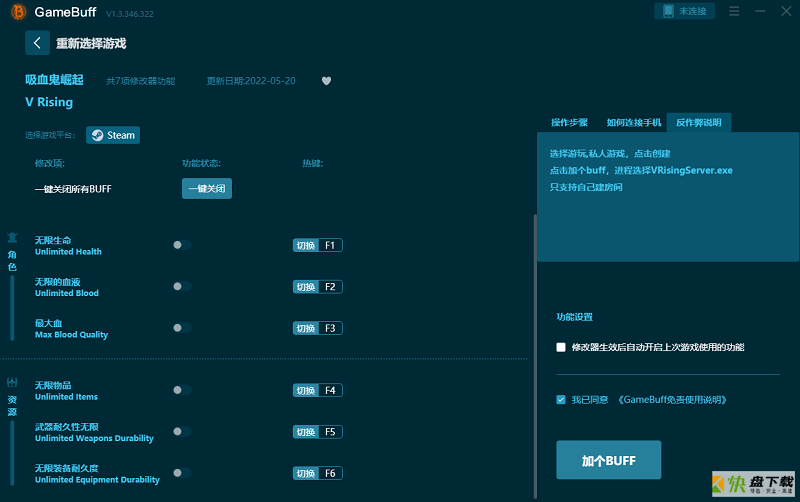Click the 吸血鬼崛起 game name

tap(54, 80)
